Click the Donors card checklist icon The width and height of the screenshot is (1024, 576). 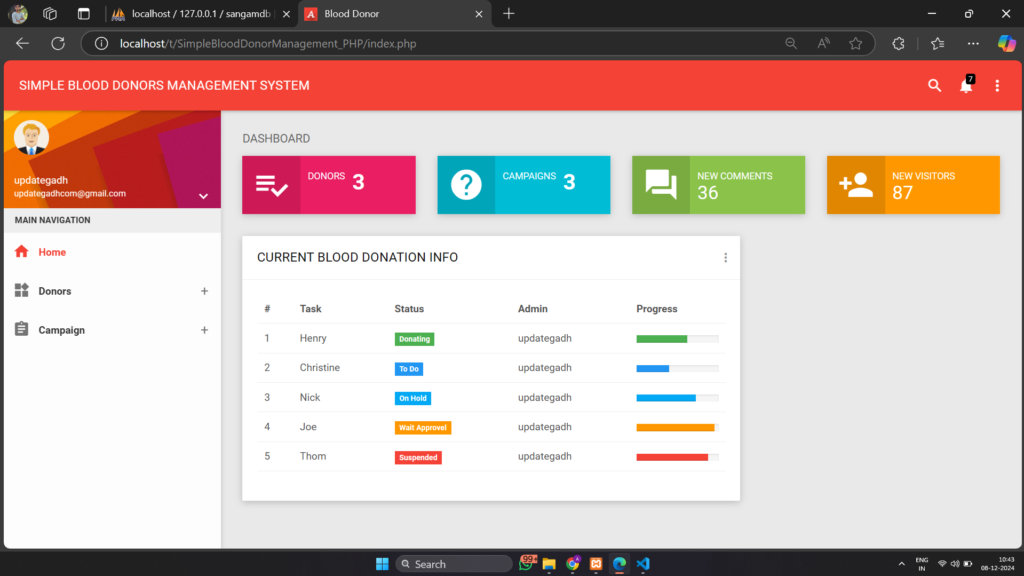[x=271, y=185]
